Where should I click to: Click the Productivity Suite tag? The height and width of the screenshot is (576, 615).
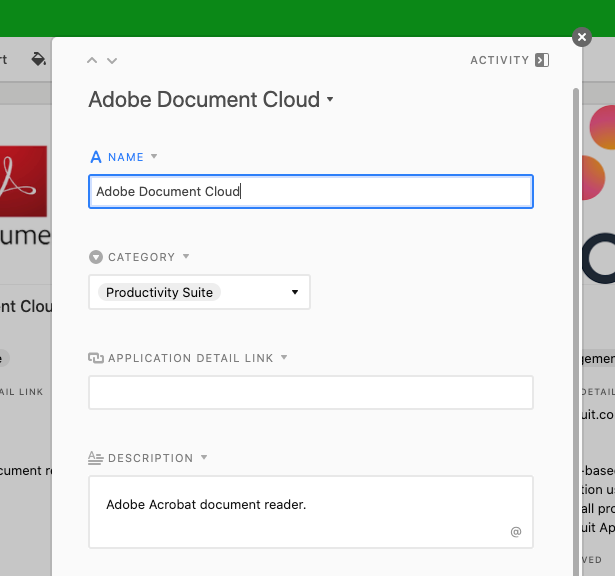click(x=159, y=292)
